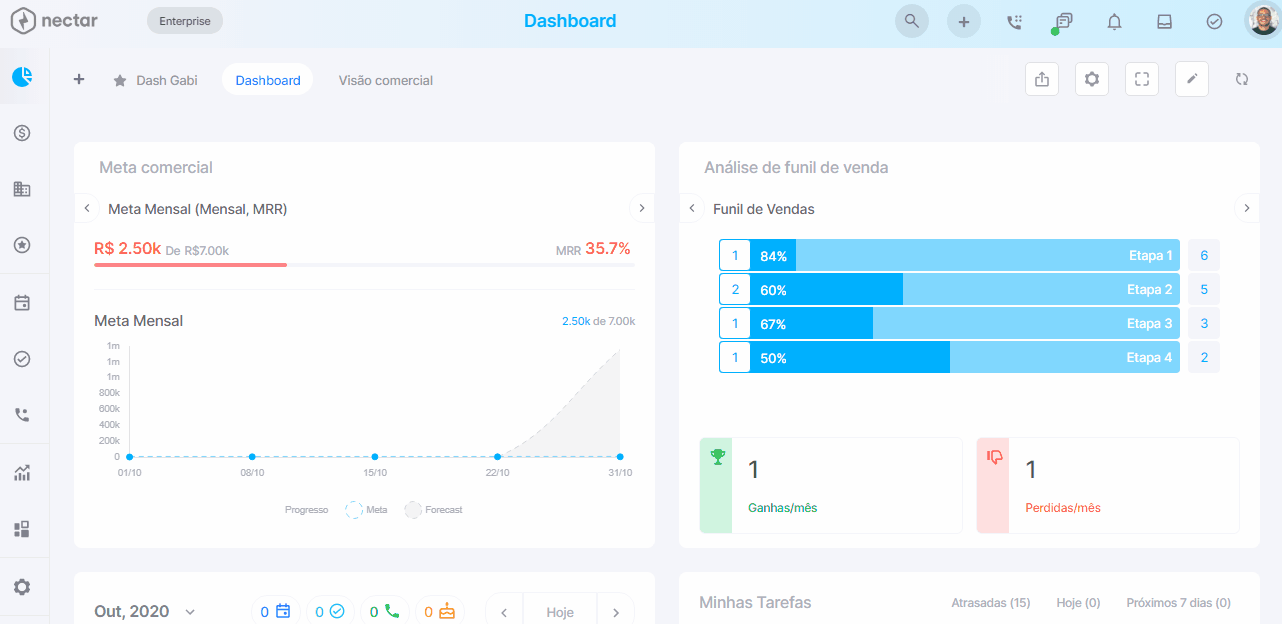Click the pencil edit dashboard button
The width and height of the screenshot is (1282, 624).
(1192, 79)
